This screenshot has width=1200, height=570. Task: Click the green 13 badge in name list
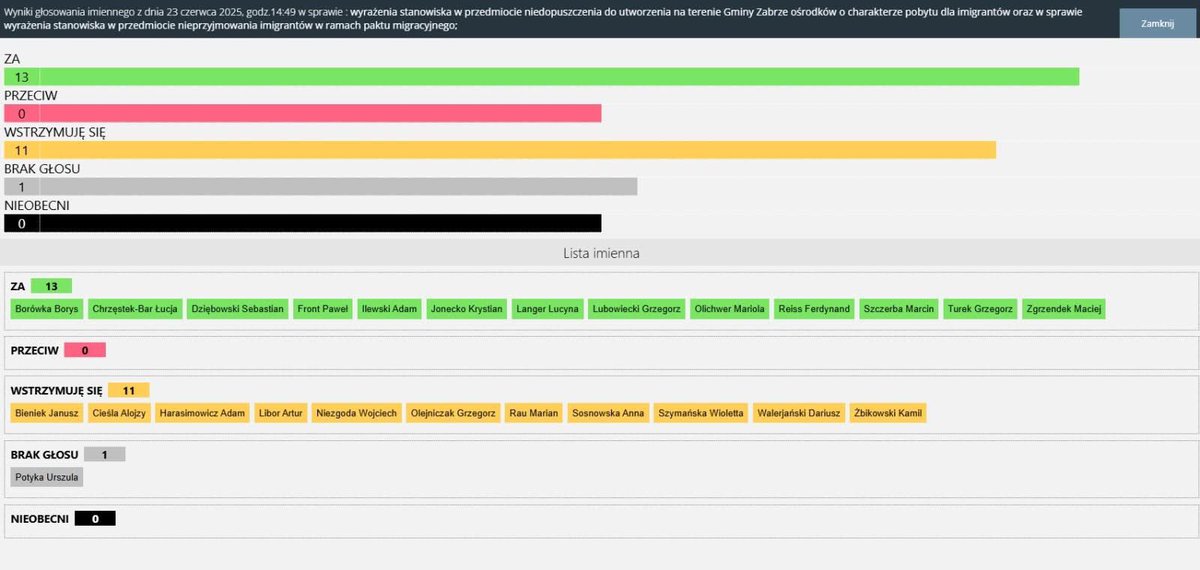[x=51, y=286]
